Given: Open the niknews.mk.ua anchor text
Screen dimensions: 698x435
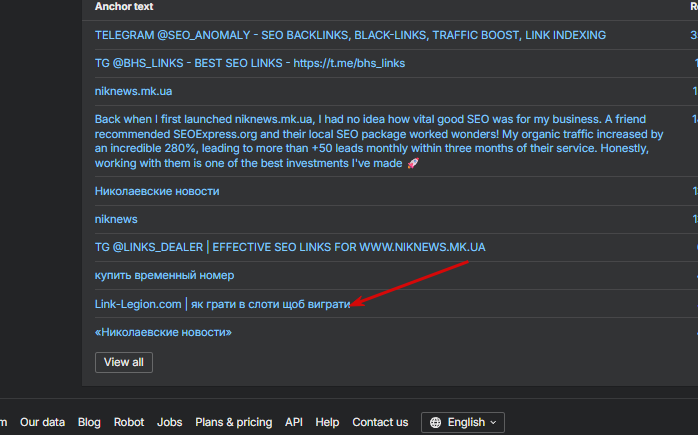Looking at the screenshot, I should [133, 91].
